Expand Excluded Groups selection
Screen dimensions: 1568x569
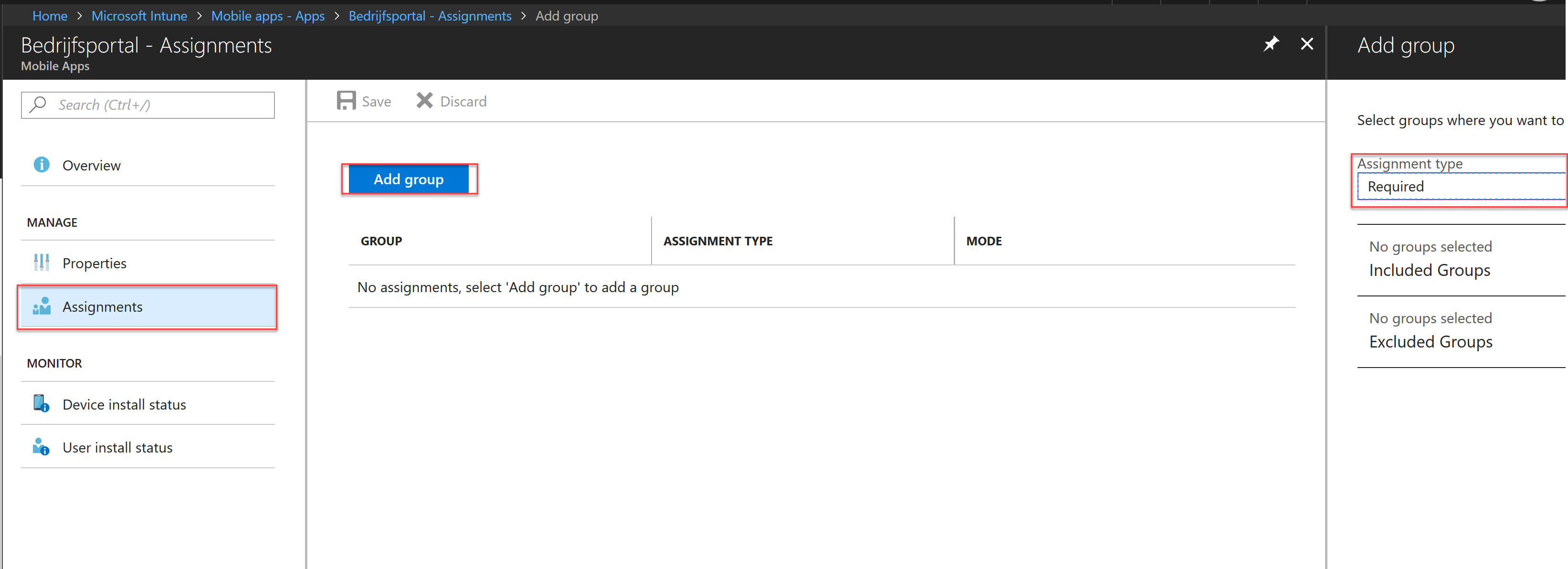click(x=1431, y=342)
